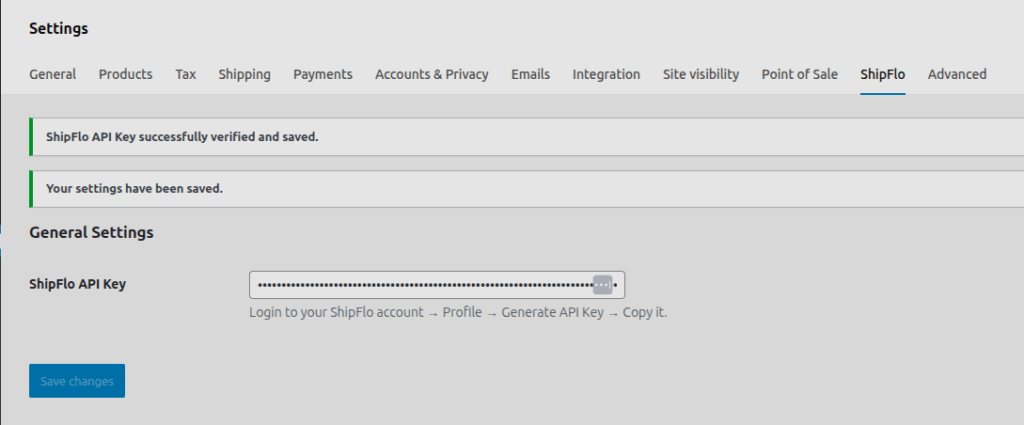The height and width of the screenshot is (425, 1024).
Task: Select the Payments tab
Action: (x=323, y=74)
